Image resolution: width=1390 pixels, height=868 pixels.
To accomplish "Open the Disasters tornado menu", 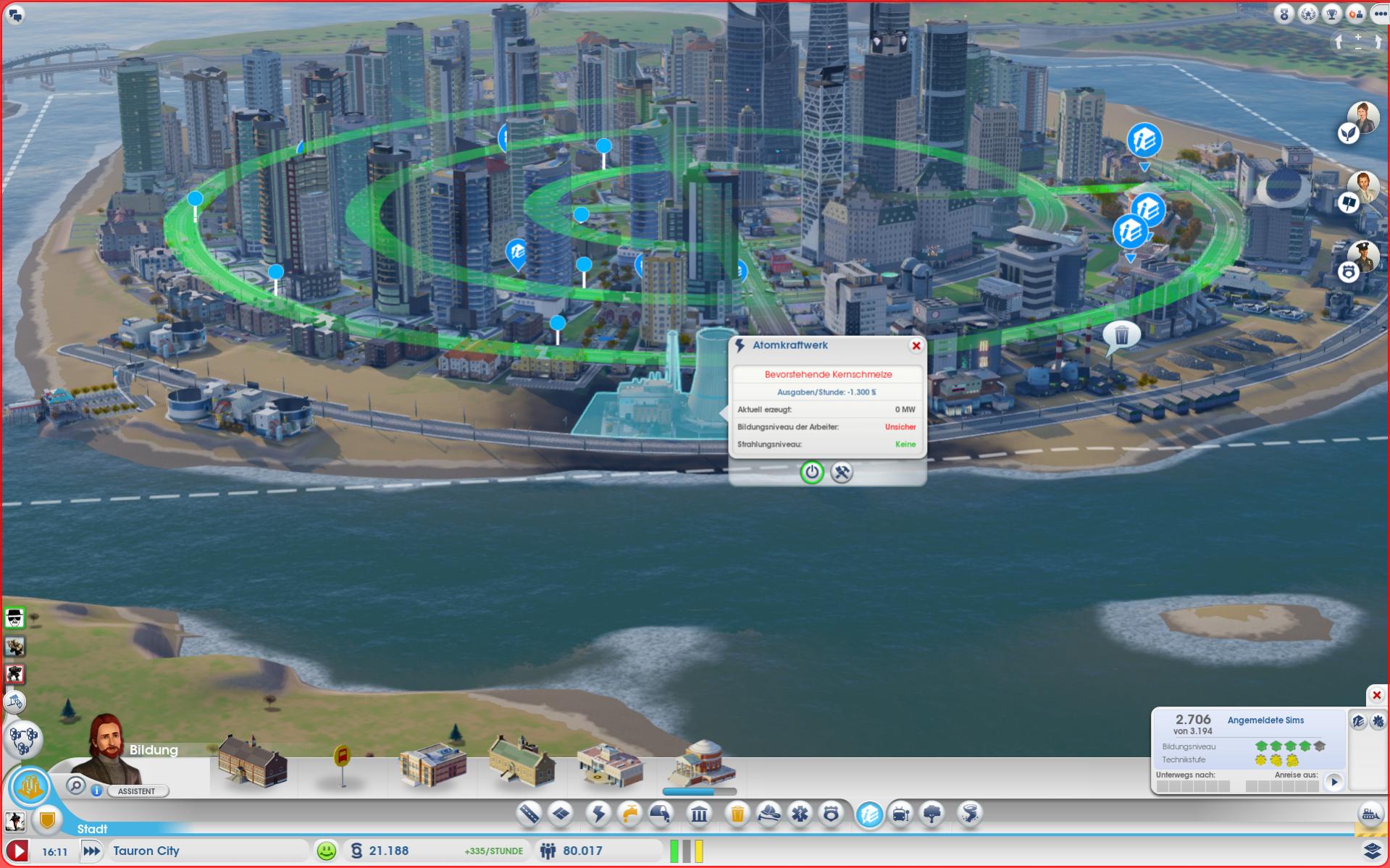I will 969,814.
